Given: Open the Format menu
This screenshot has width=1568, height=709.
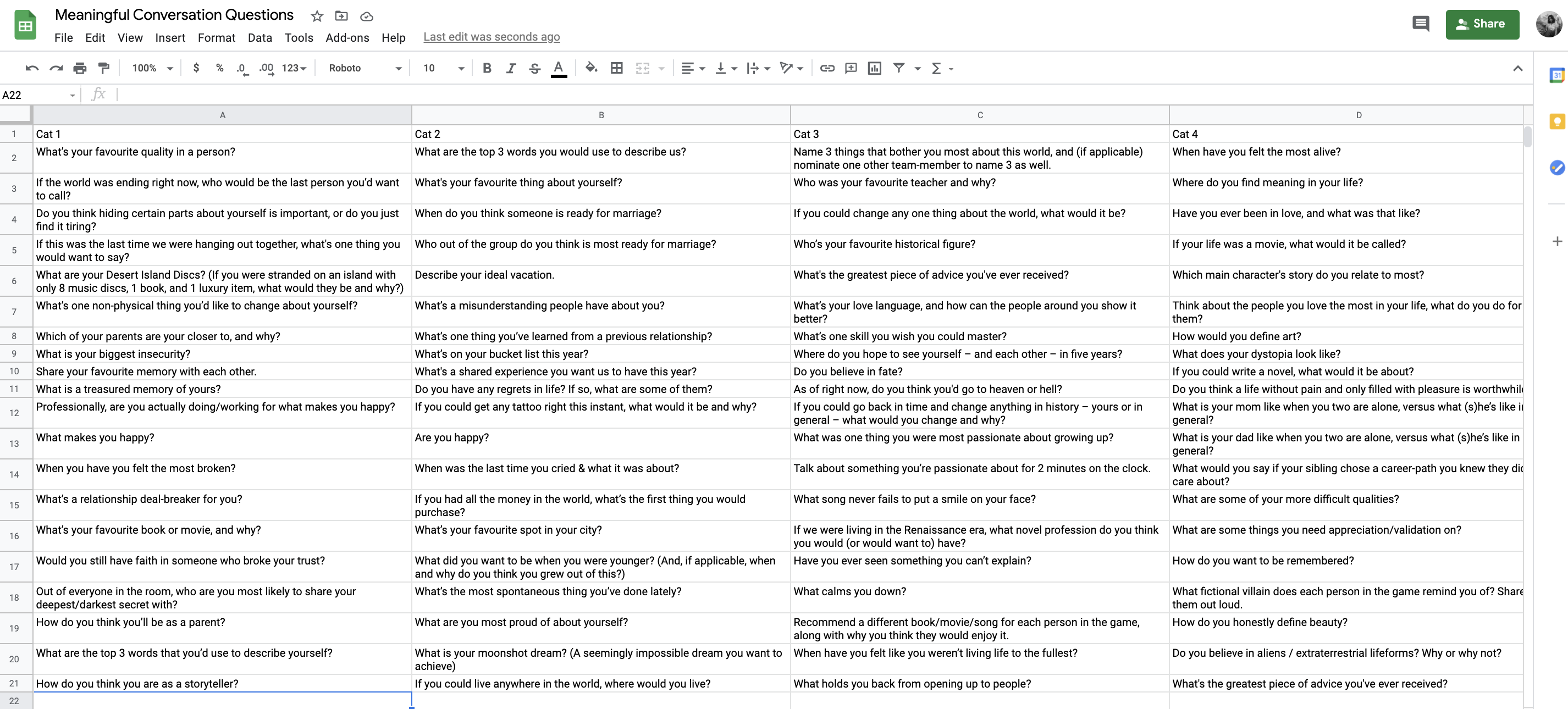Looking at the screenshot, I should pos(216,38).
